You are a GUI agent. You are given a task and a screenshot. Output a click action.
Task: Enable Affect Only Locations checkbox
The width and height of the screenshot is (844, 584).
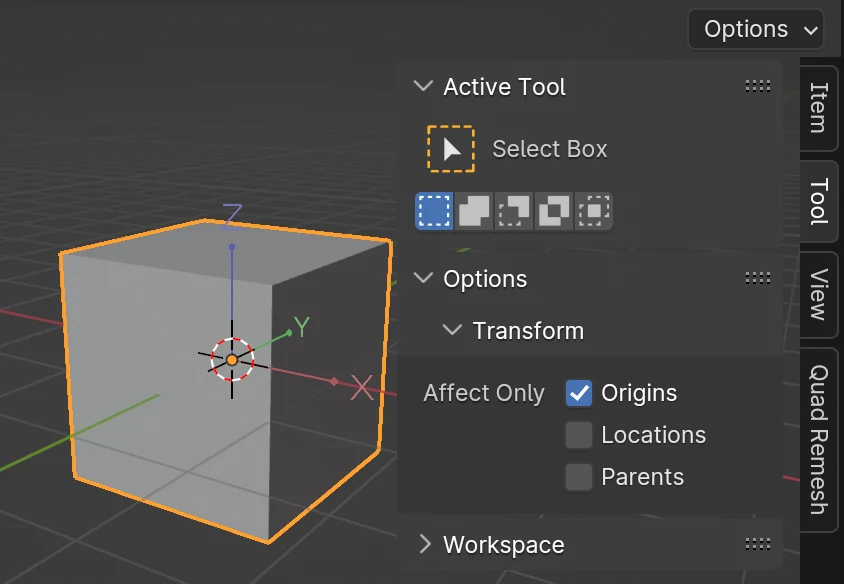click(579, 436)
